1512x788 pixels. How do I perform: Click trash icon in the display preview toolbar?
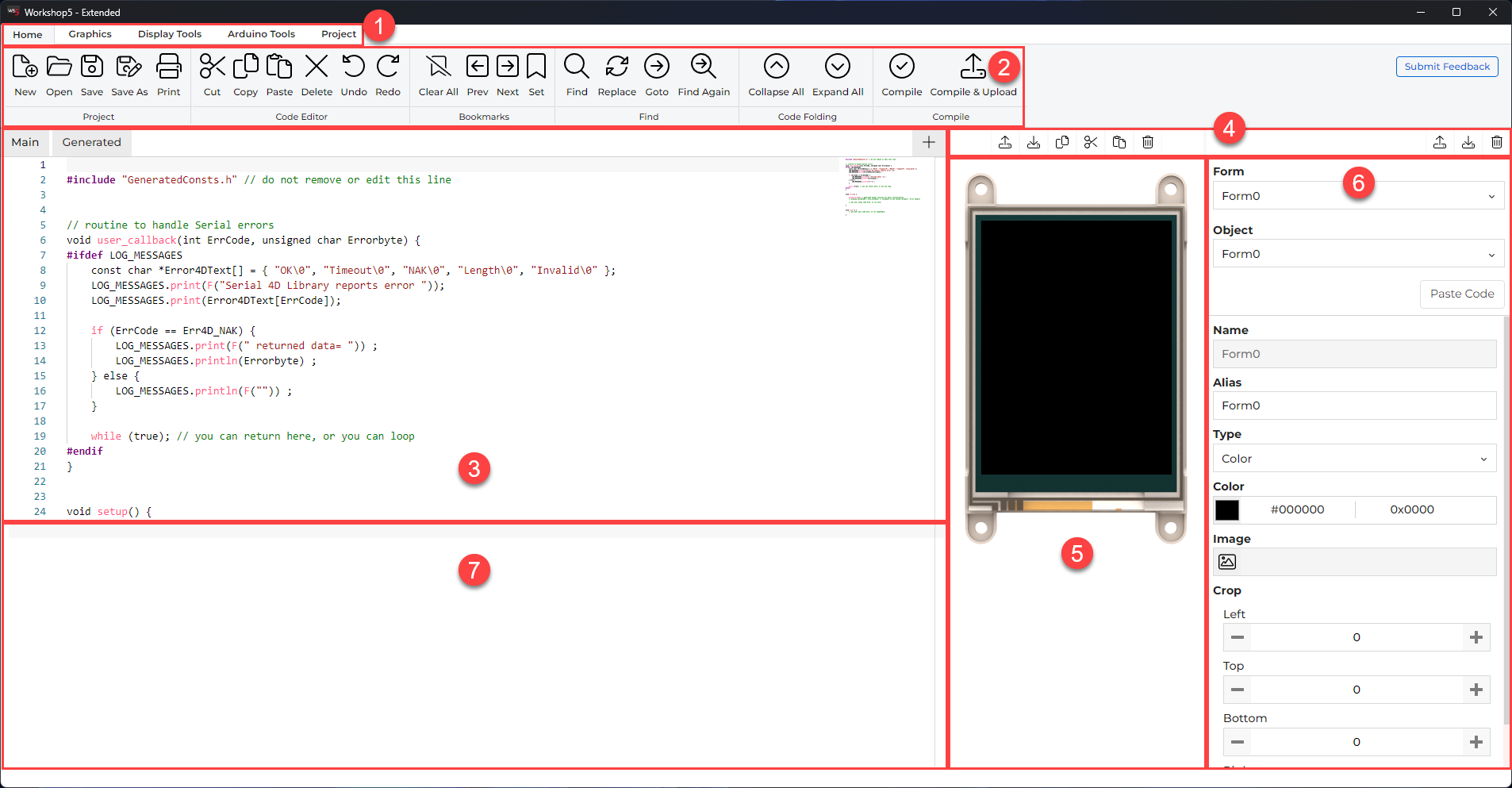pos(1148,142)
